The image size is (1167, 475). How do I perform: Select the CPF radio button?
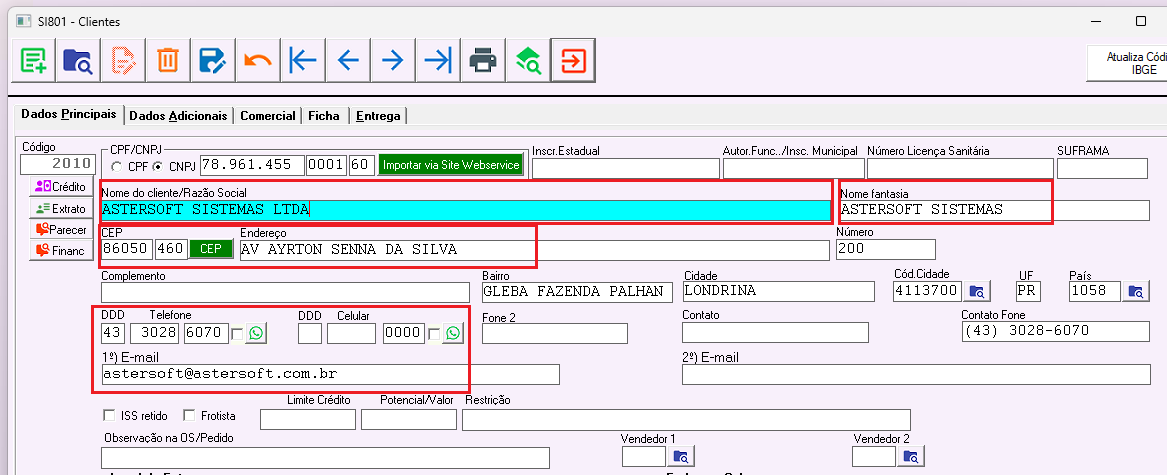116,166
